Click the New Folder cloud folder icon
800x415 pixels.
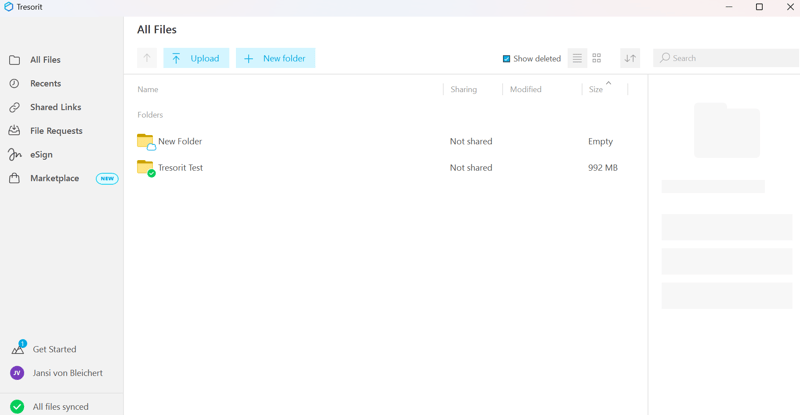coord(146,141)
